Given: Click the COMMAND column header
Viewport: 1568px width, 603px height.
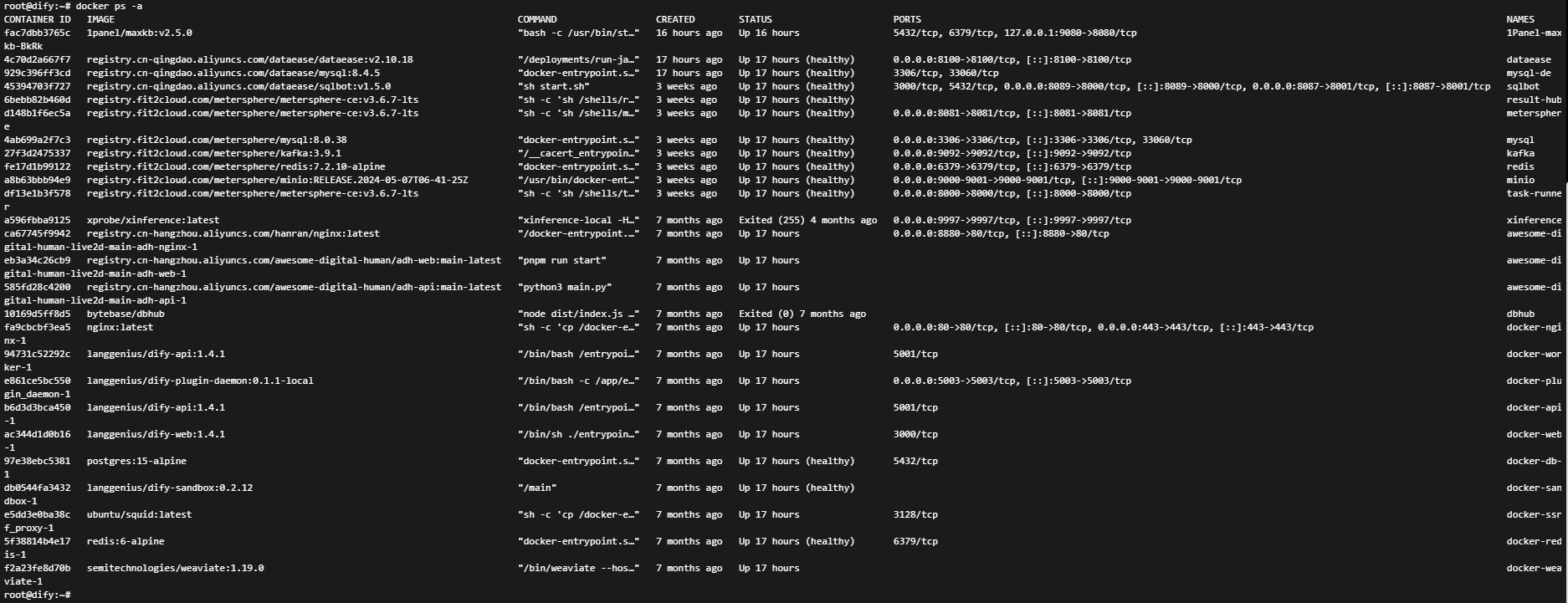Looking at the screenshot, I should coord(536,19).
